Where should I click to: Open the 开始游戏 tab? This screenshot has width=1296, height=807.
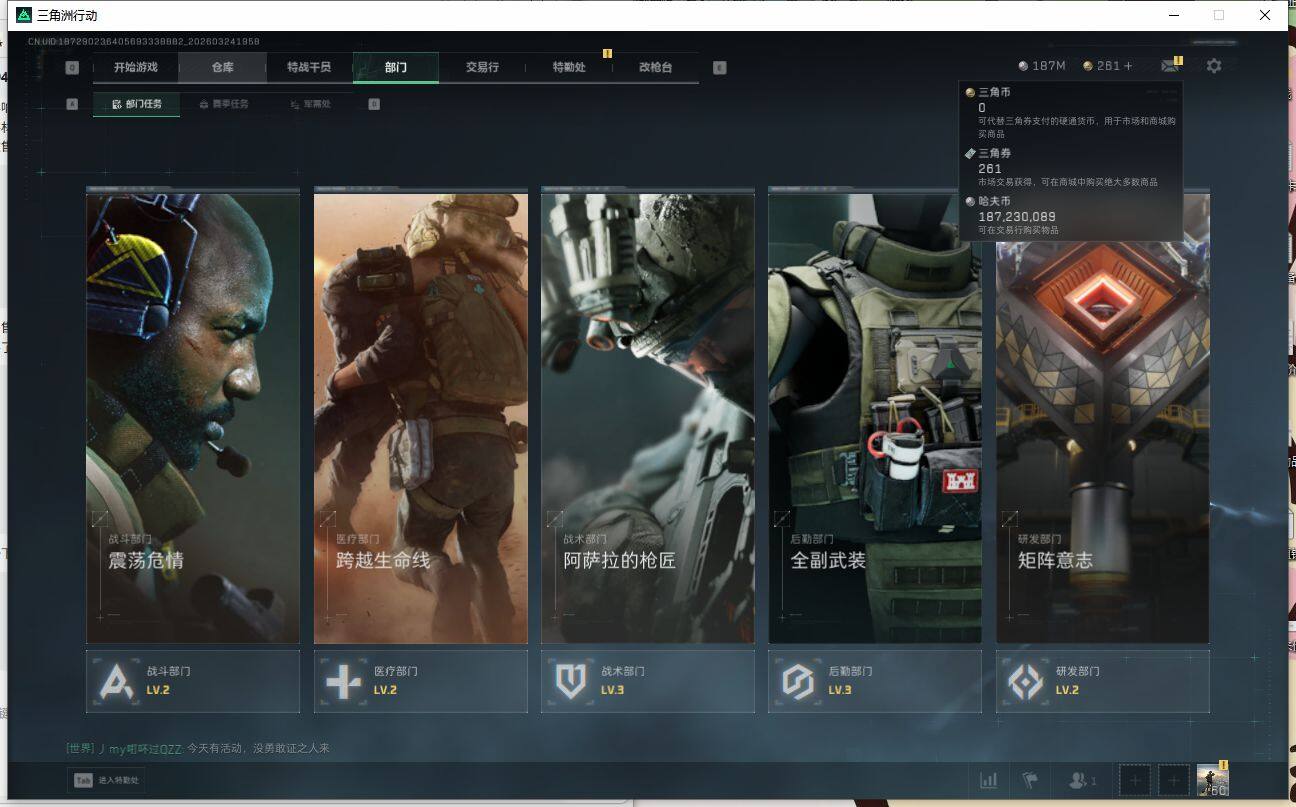tap(136, 67)
